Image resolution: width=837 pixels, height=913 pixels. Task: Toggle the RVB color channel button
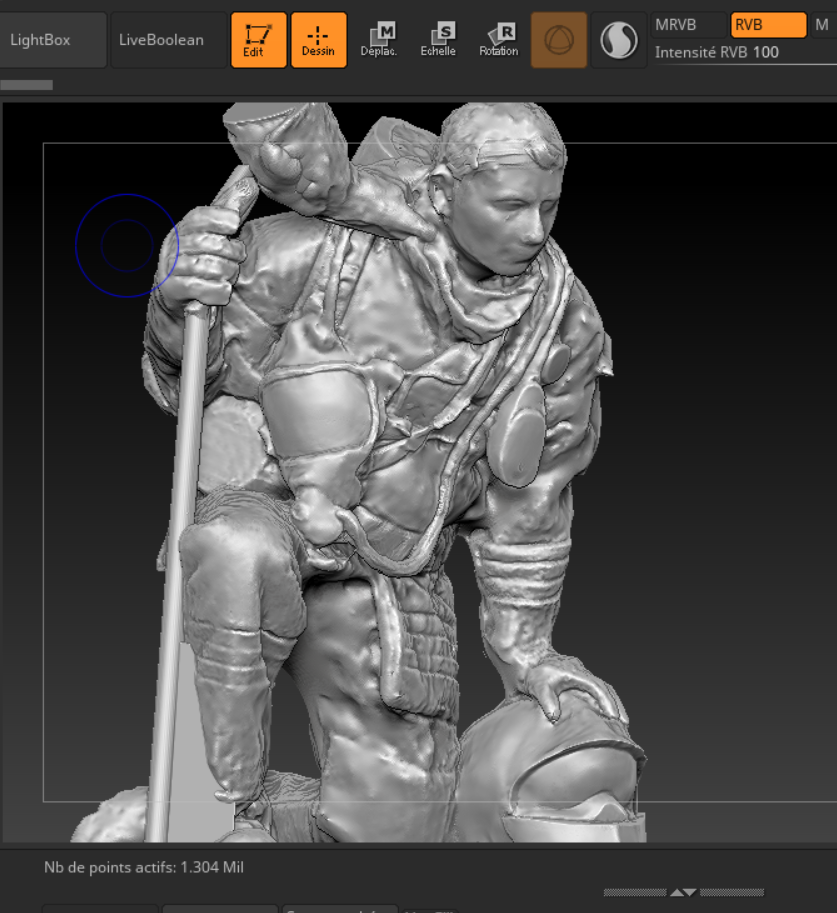[x=768, y=25]
